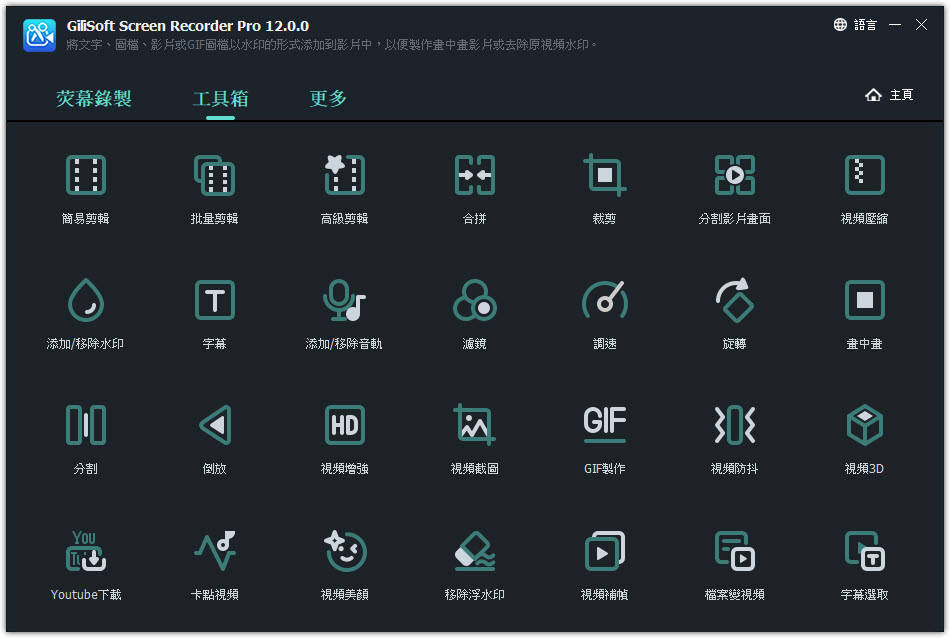The image size is (950, 638).
Task: Select the 裁剪 crop tool
Action: [604, 176]
